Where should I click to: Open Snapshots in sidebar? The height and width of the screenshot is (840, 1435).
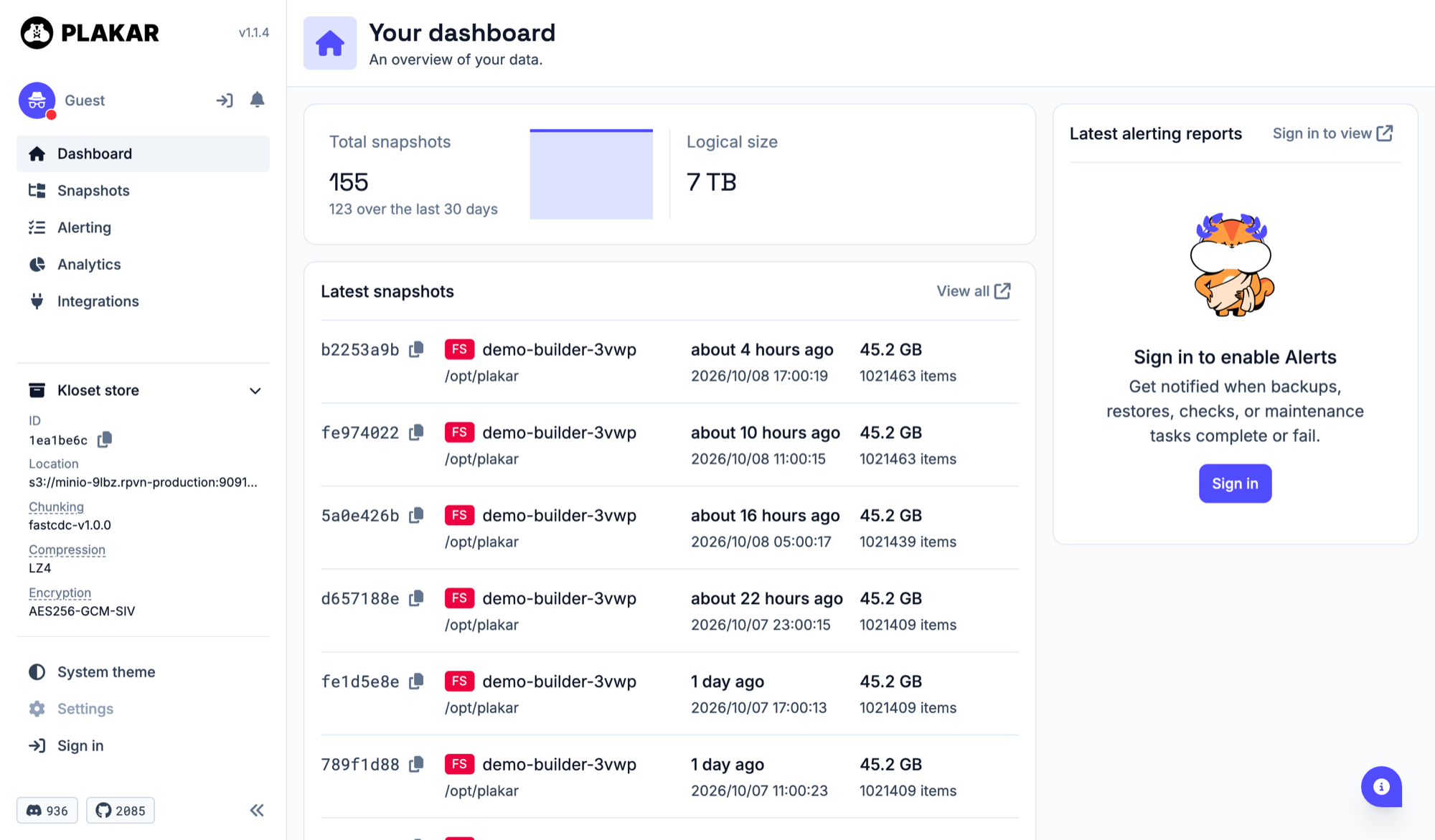point(143,191)
